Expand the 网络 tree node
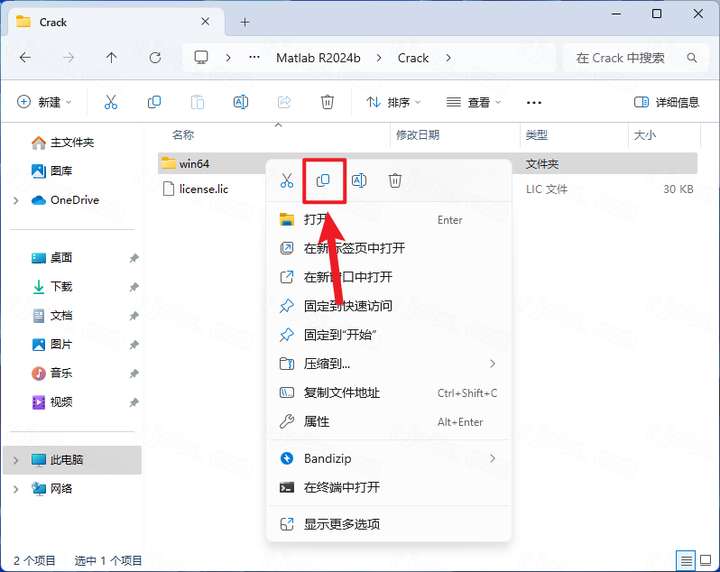720x572 pixels. click(16, 489)
